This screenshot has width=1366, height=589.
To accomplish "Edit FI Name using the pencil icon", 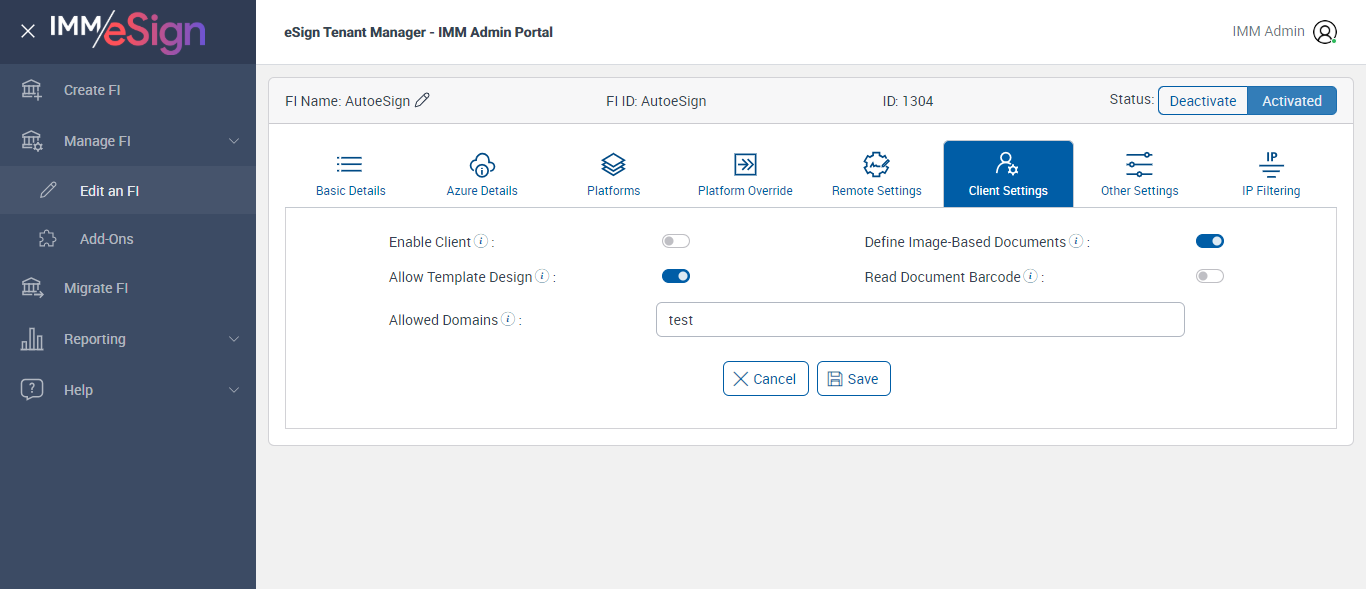I will click(x=422, y=100).
